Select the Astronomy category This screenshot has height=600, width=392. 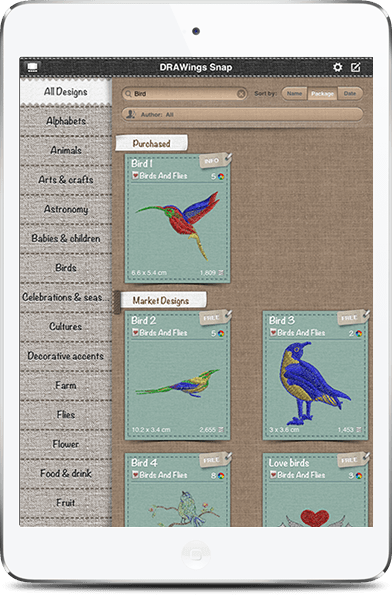point(65,209)
